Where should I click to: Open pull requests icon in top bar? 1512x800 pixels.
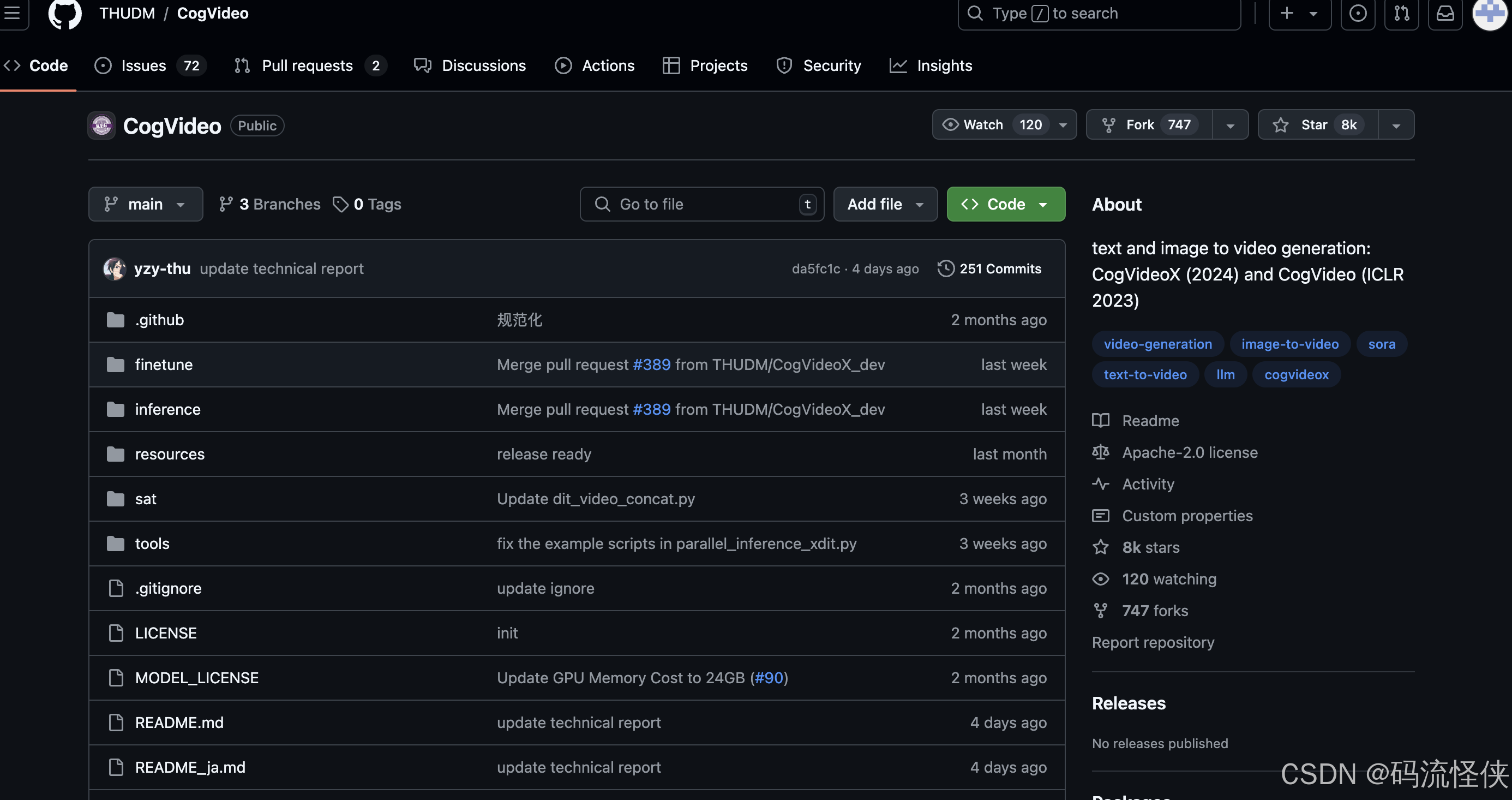click(x=1401, y=13)
